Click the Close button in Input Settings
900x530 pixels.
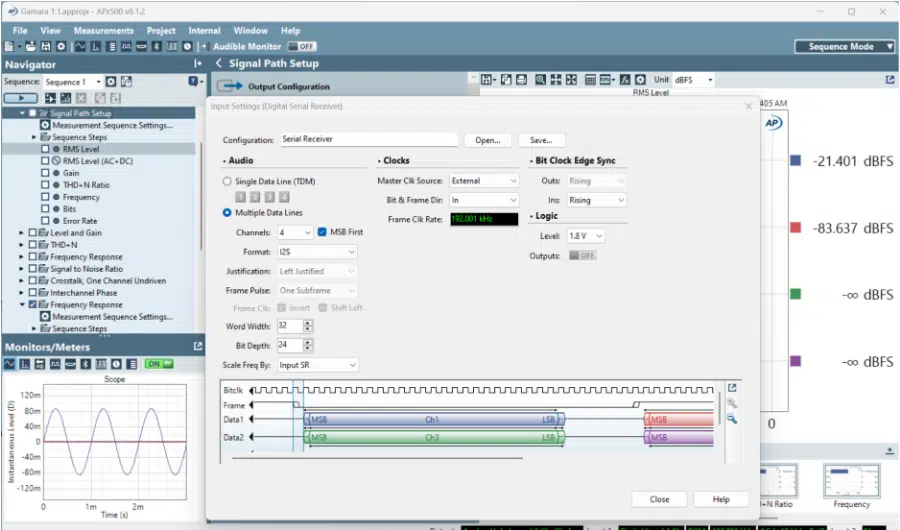pyautogui.click(x=659, y=499)
